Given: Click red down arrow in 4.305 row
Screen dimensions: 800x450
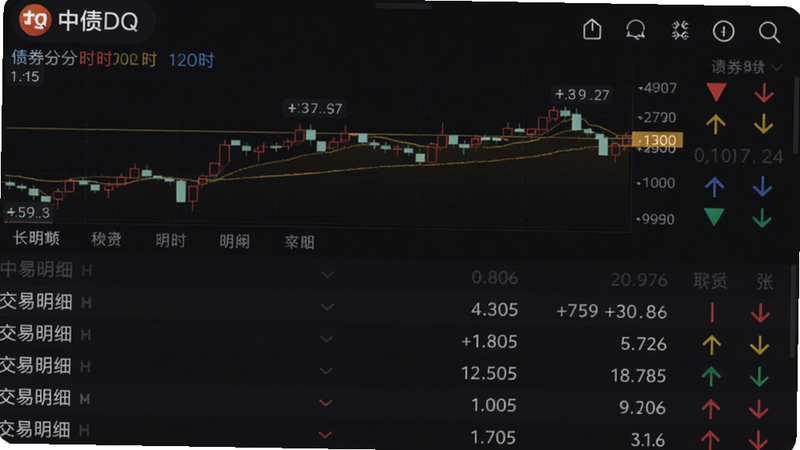Looking at the screenshot, I should coord(760,313).
